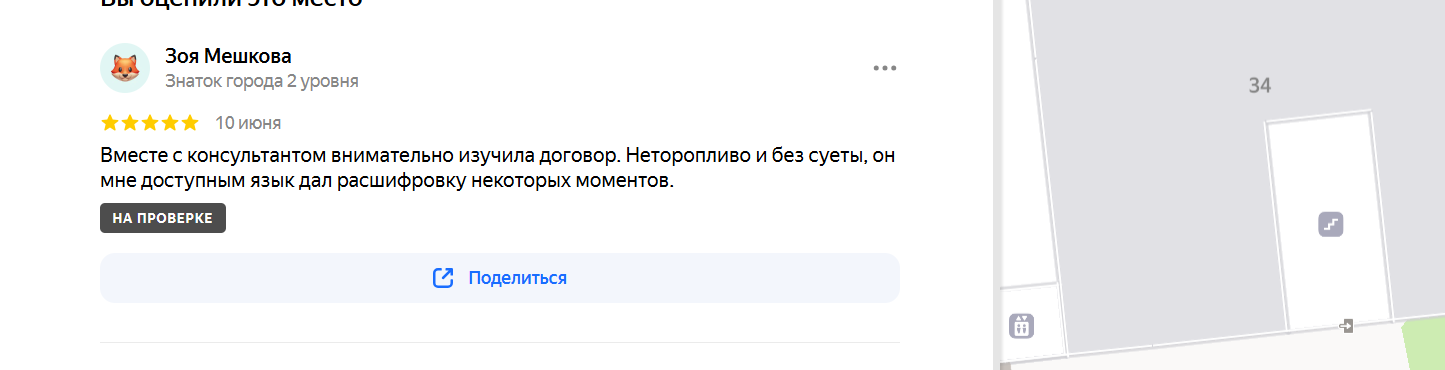1445x370 pixels.
Task: Click the fourth rating star
Action: pos(170,123)
